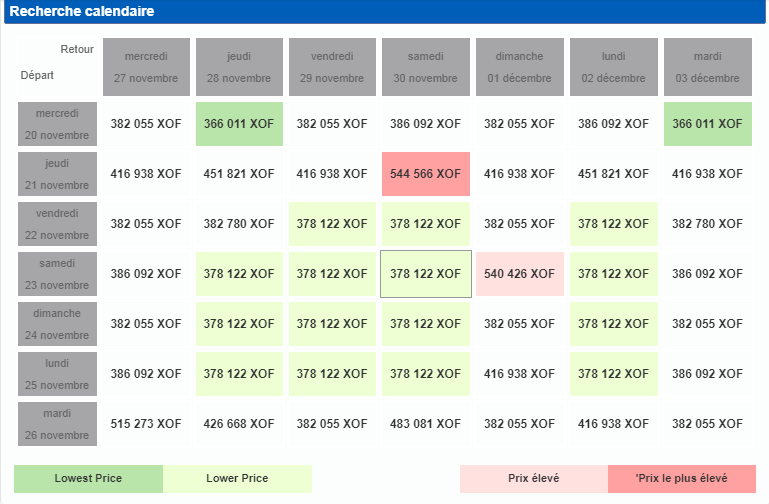Click the dimanche 01 décembre return header
The height and width of the screenshot is (504, 769).
point(519,67)
